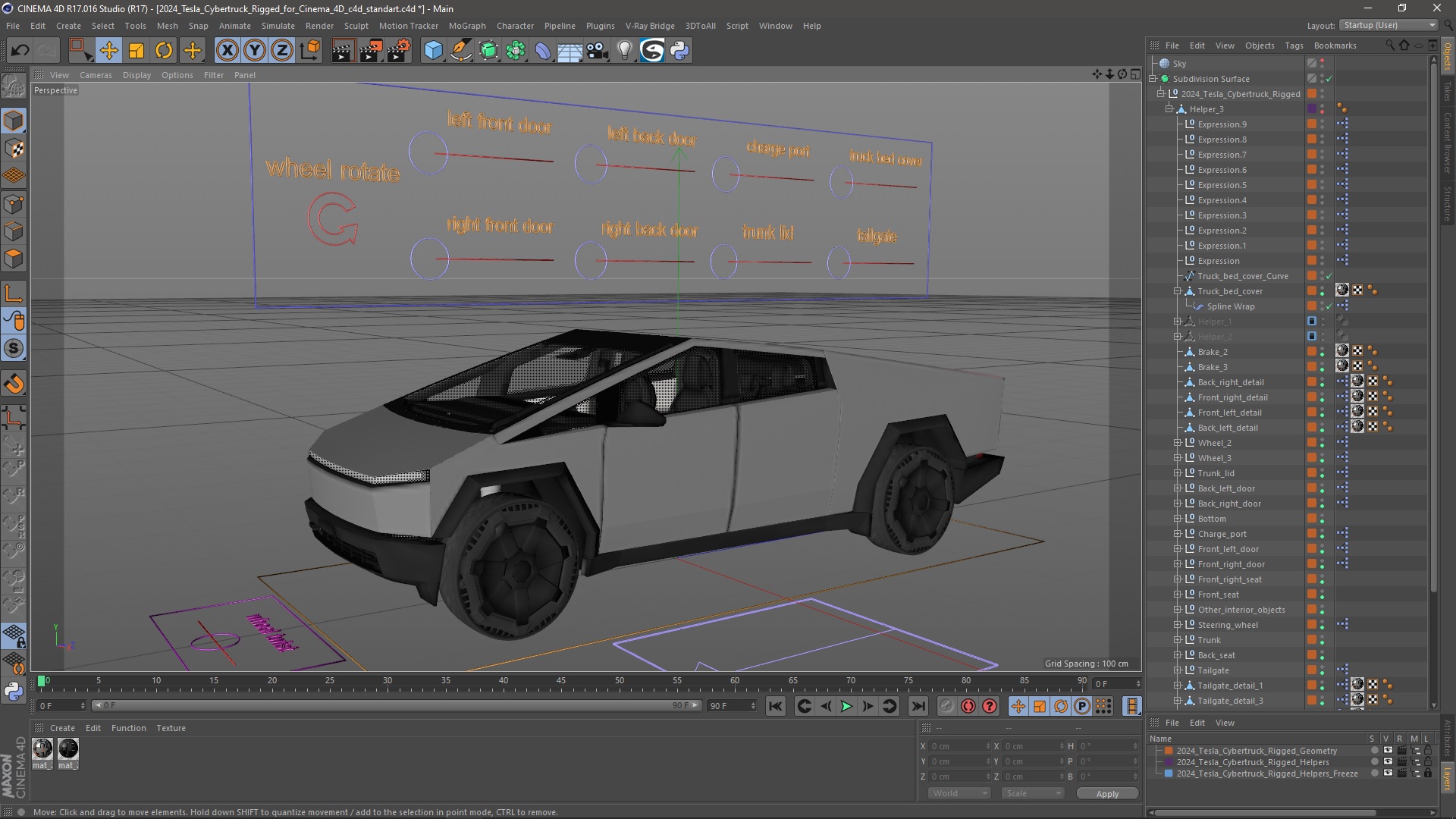Toggle Sky visibility dots
The width and height of the screenshot is (1456, 819).
point(1323,64)
